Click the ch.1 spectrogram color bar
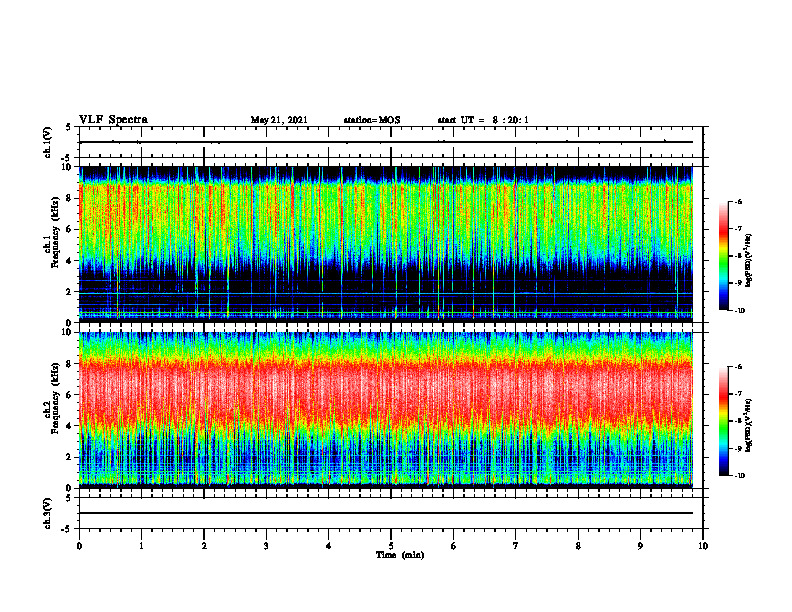 (724, 256)
